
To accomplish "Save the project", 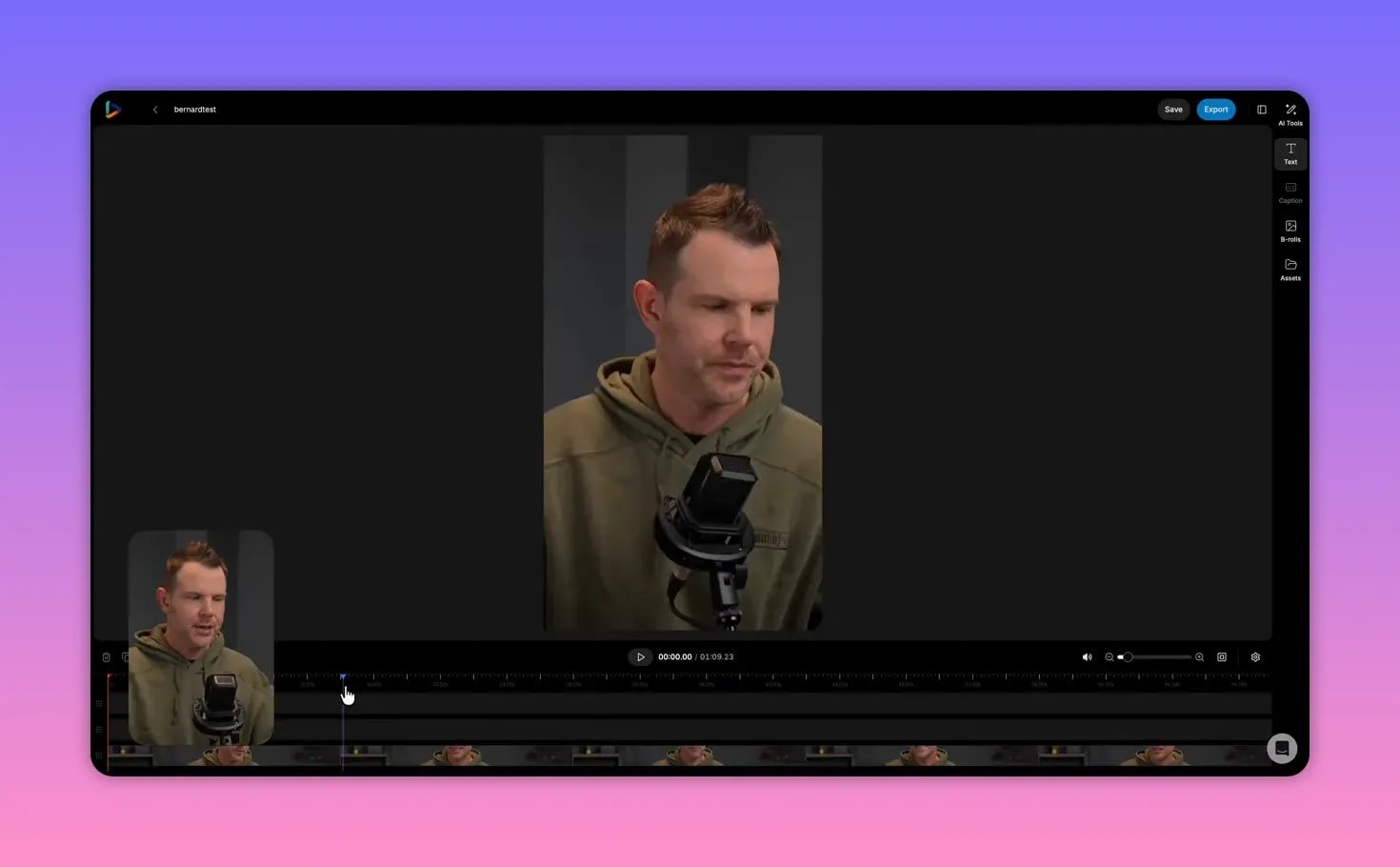I will click(x=1173, y=109).
